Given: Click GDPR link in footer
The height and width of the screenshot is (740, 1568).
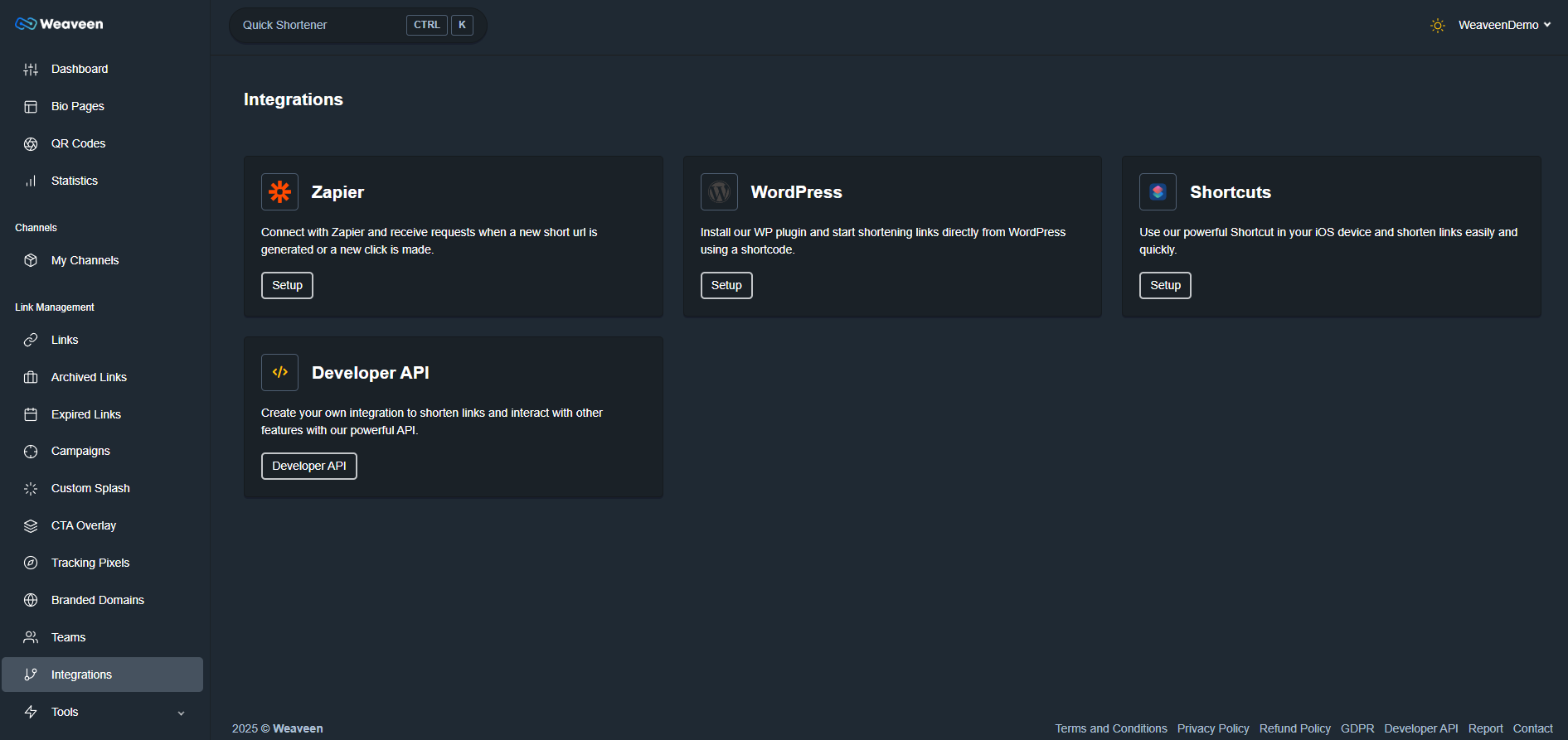Looking at the screenshot, I should (1357, 728).
